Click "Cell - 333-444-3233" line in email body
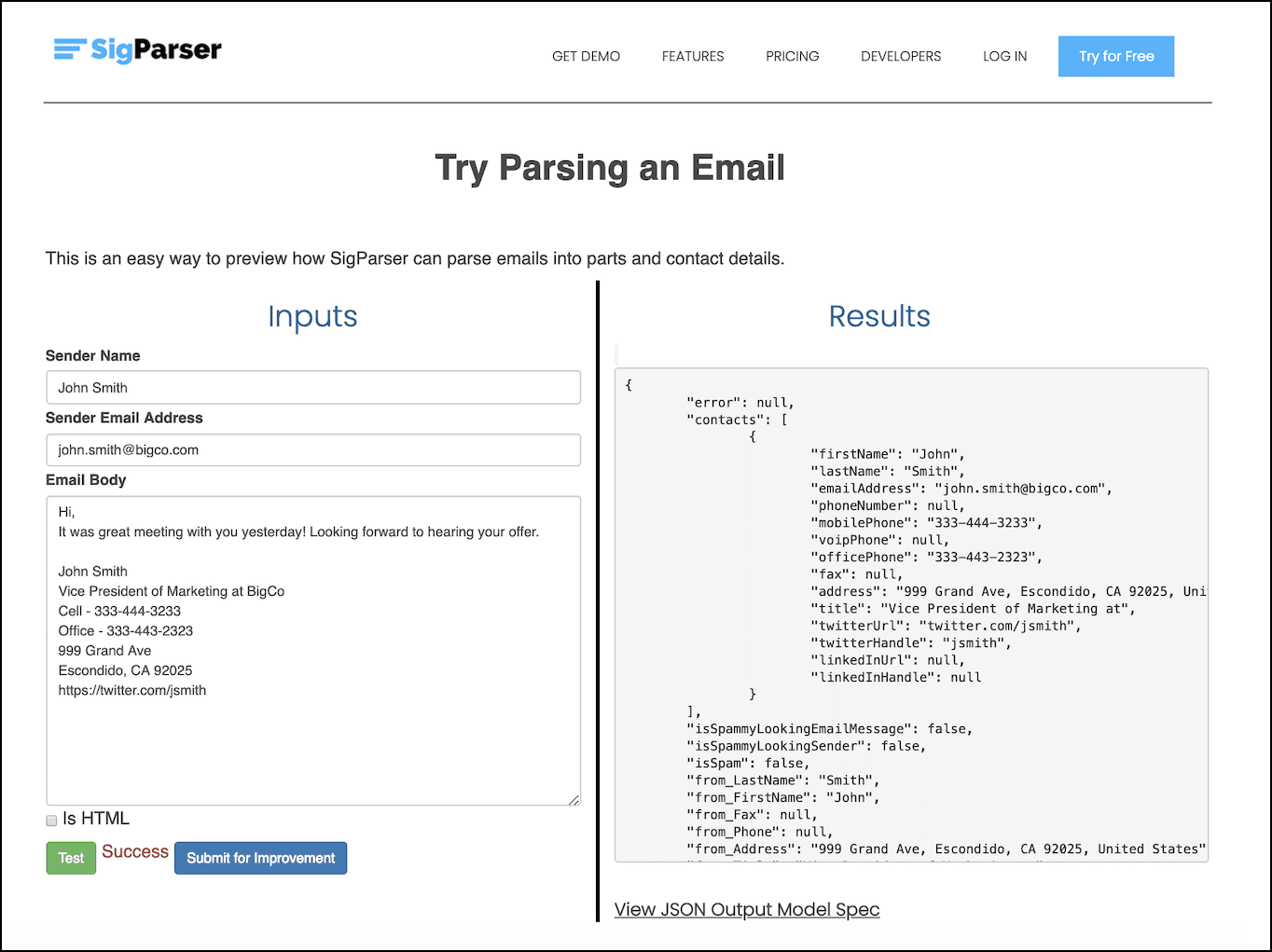The width and height of the screenshot is (1272, 952). (119, 612)
